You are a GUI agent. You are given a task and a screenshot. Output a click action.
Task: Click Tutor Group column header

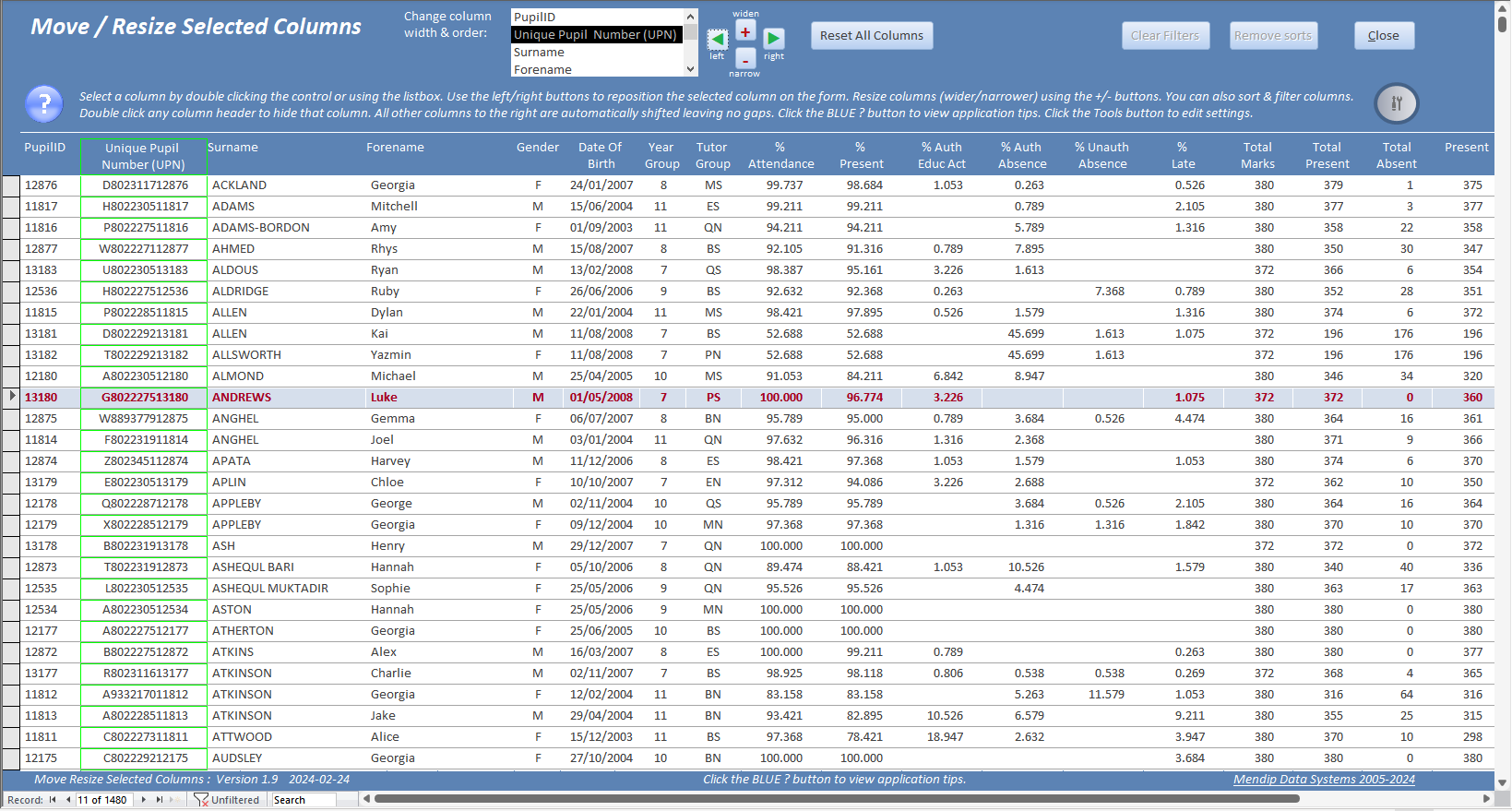click(712, 155)
